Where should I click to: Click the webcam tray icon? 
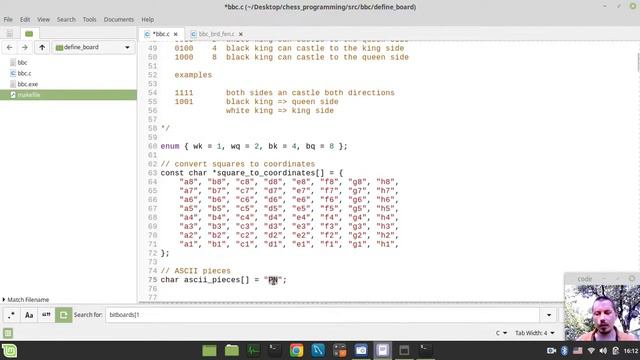pyautogui.click(x=551, y=351)
